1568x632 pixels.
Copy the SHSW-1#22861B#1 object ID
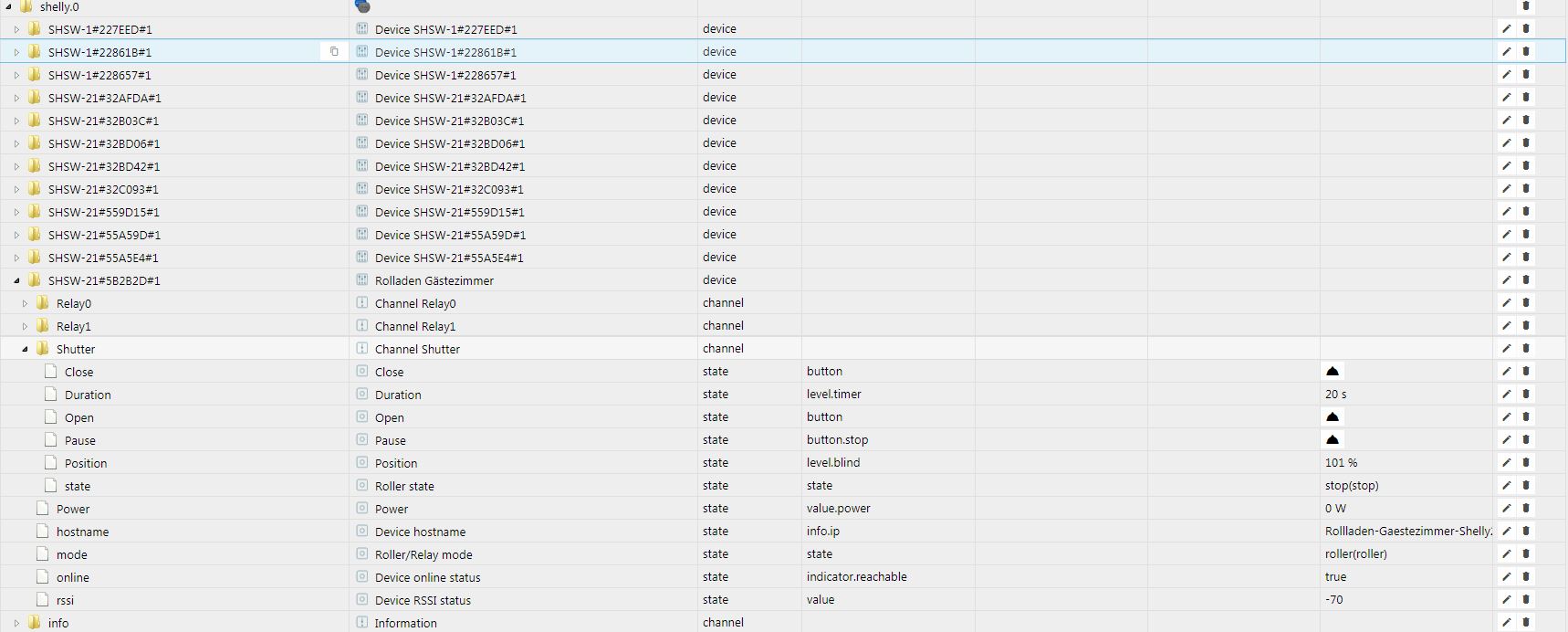[x=334, y=52]
